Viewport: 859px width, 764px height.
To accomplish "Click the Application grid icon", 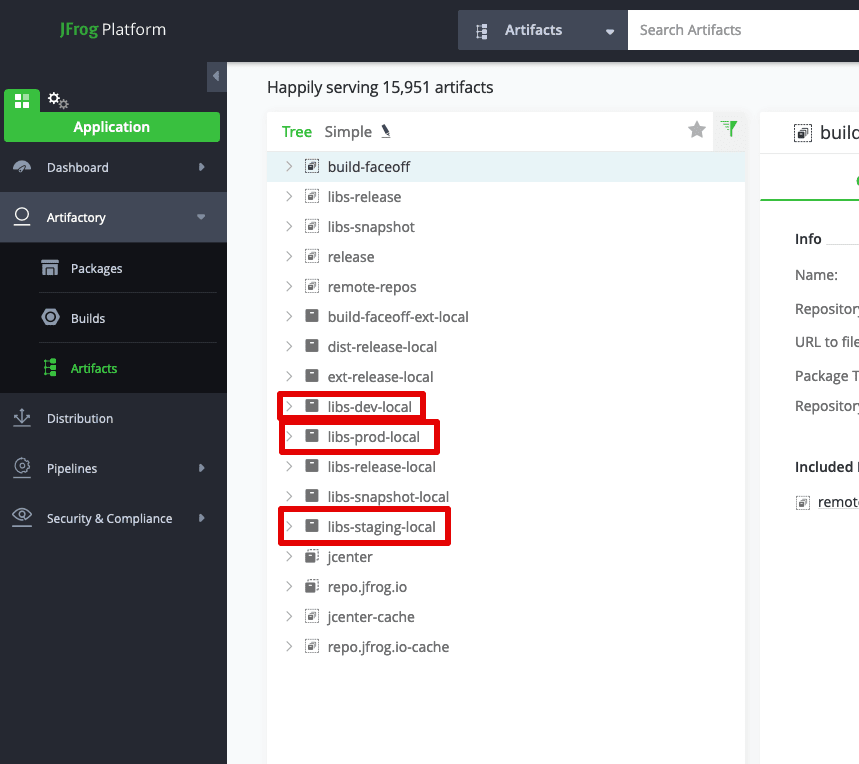I will click(22, 101).
